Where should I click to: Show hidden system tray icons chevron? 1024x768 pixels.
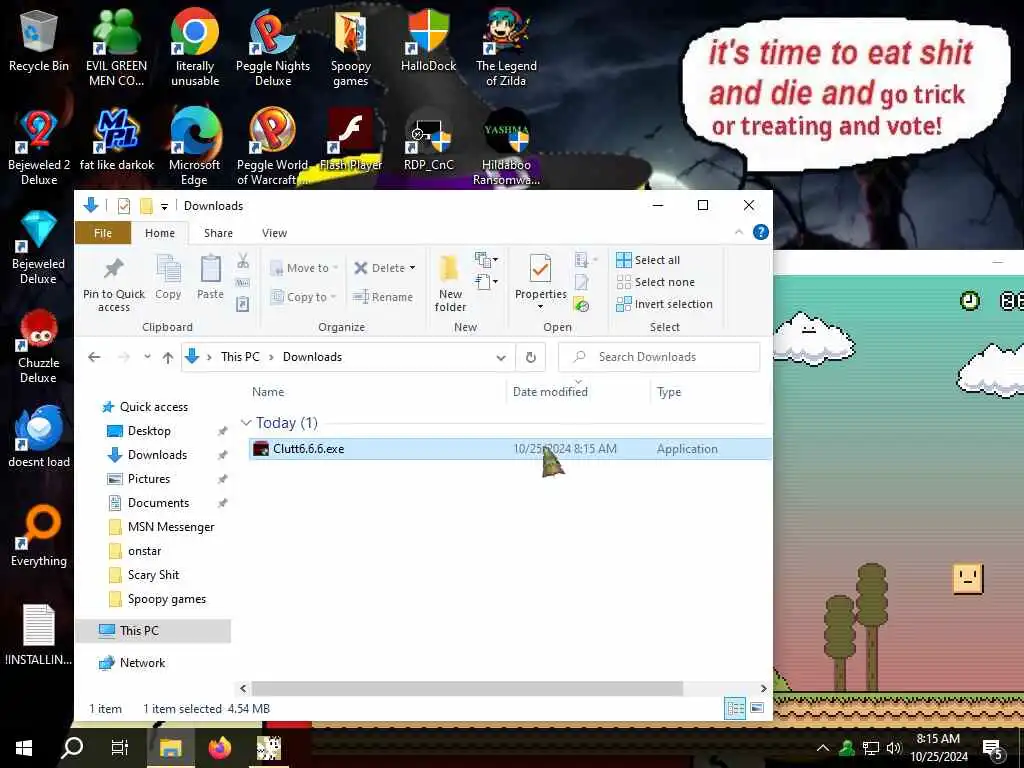823,748
